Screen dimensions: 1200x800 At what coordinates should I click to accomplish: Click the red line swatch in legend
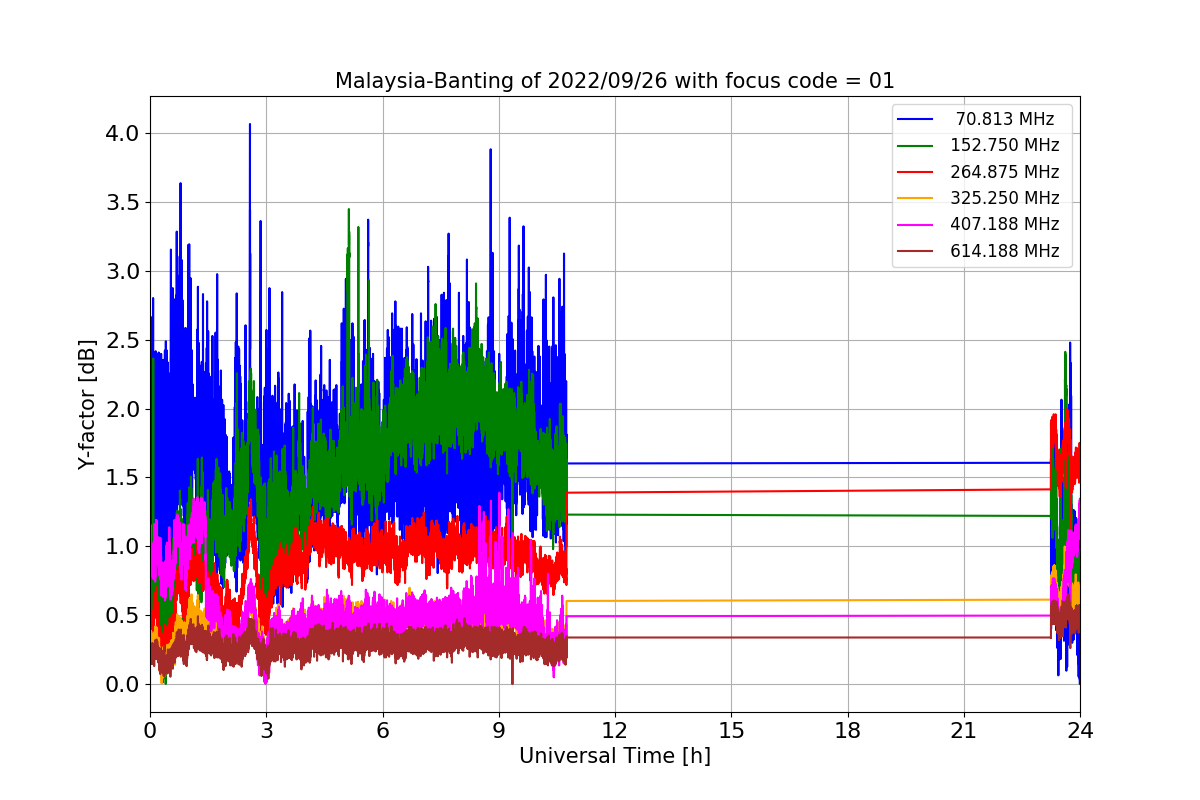915,172
